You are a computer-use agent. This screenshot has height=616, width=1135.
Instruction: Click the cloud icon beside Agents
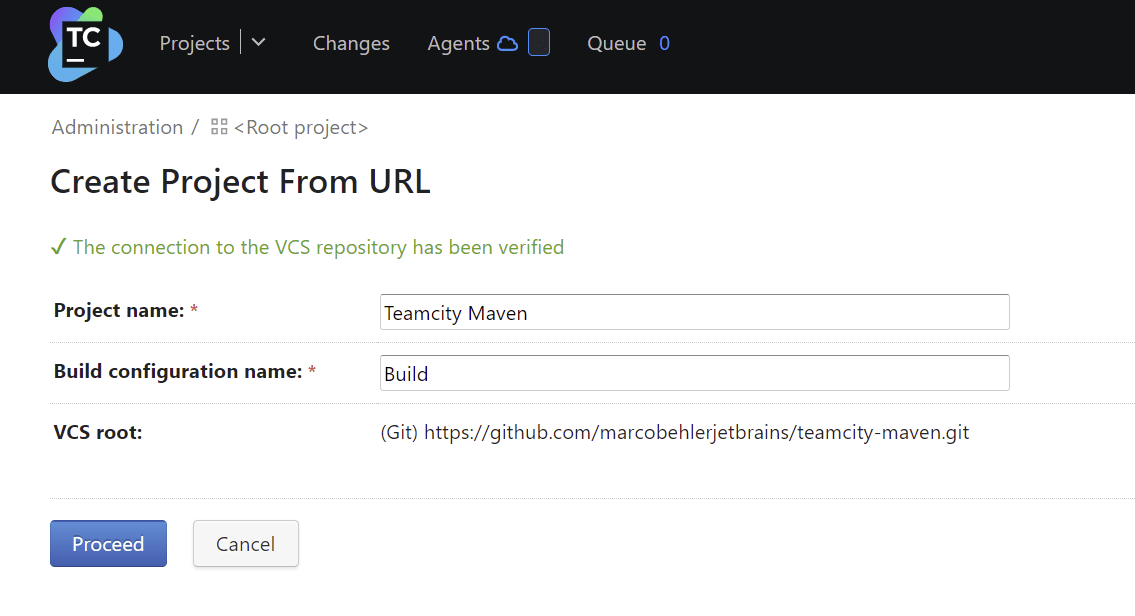click(508, 43)
